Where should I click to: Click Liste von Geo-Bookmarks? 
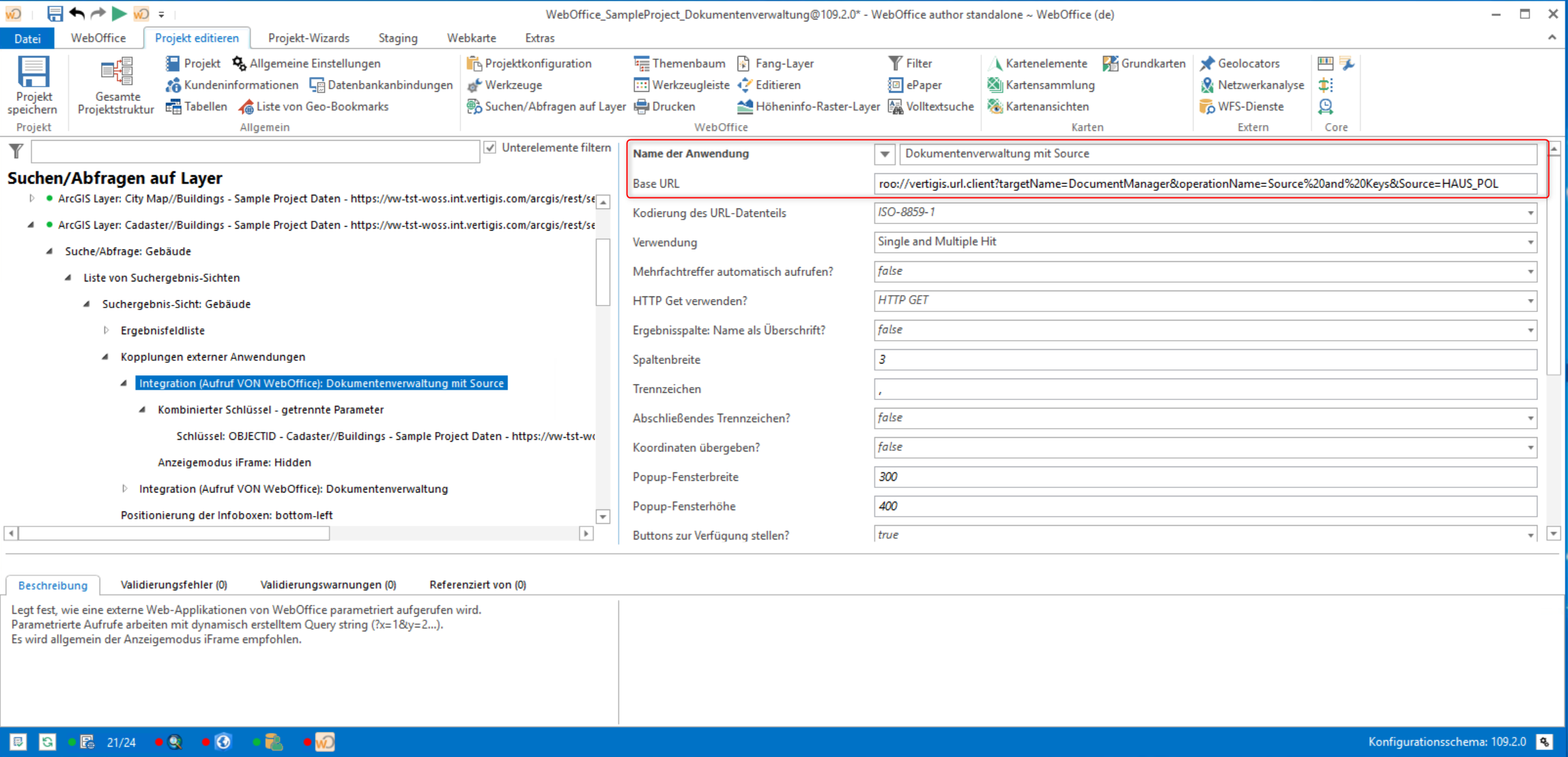(315, 106)
